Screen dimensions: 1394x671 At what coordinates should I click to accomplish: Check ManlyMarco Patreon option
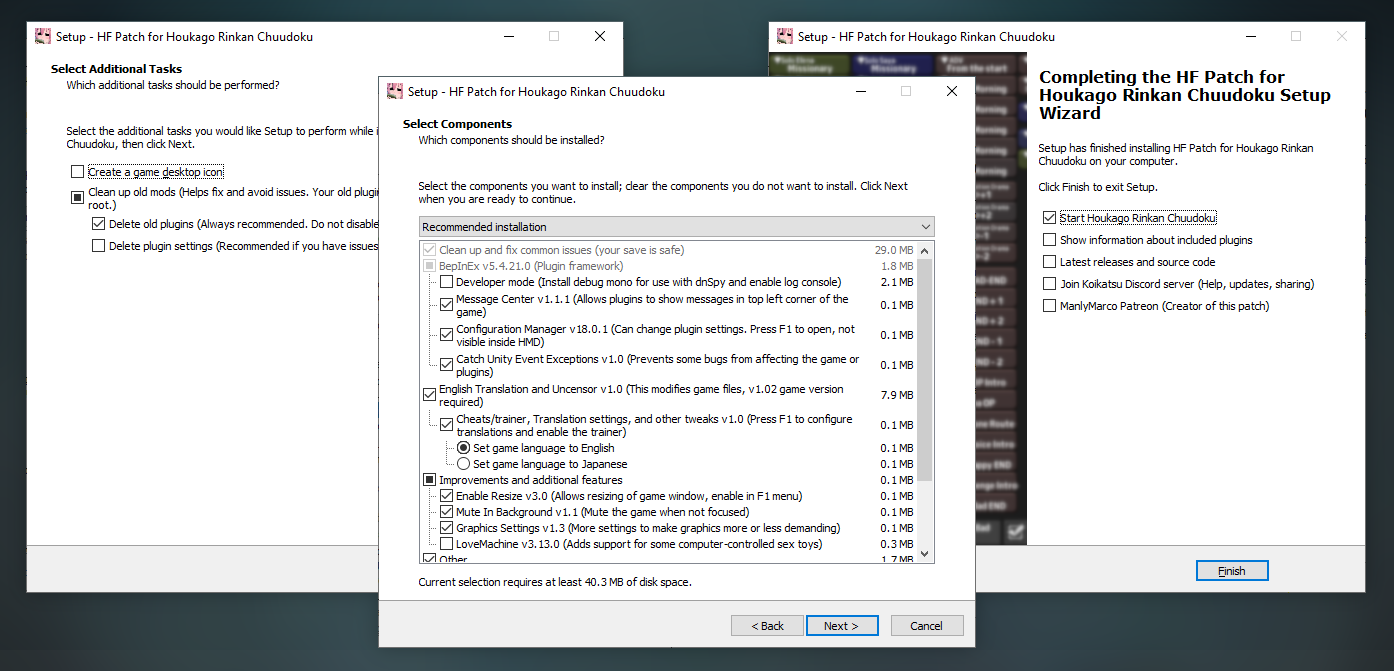coord(1049,306)
